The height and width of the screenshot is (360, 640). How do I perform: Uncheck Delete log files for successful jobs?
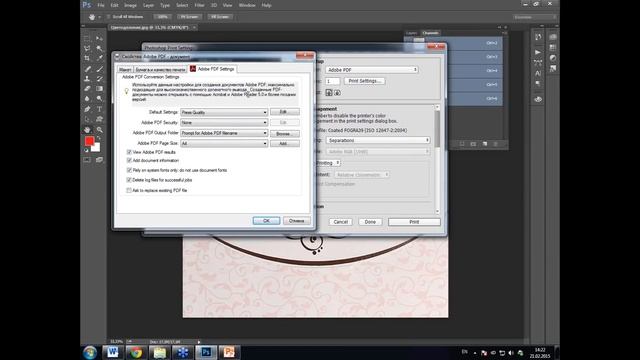pyautogui.click(x=129, y=180)
